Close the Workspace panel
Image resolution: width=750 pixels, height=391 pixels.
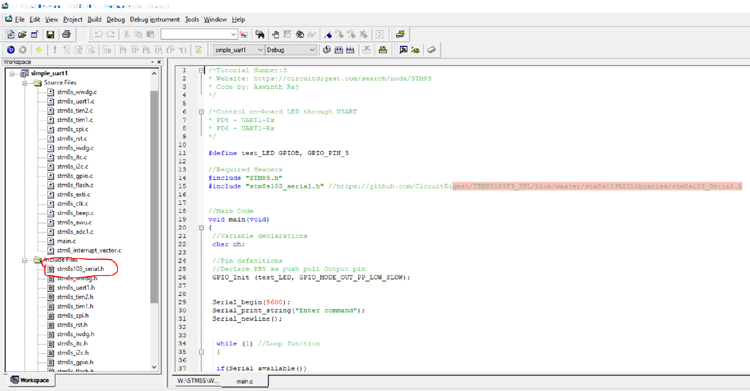tap(159, 62)
